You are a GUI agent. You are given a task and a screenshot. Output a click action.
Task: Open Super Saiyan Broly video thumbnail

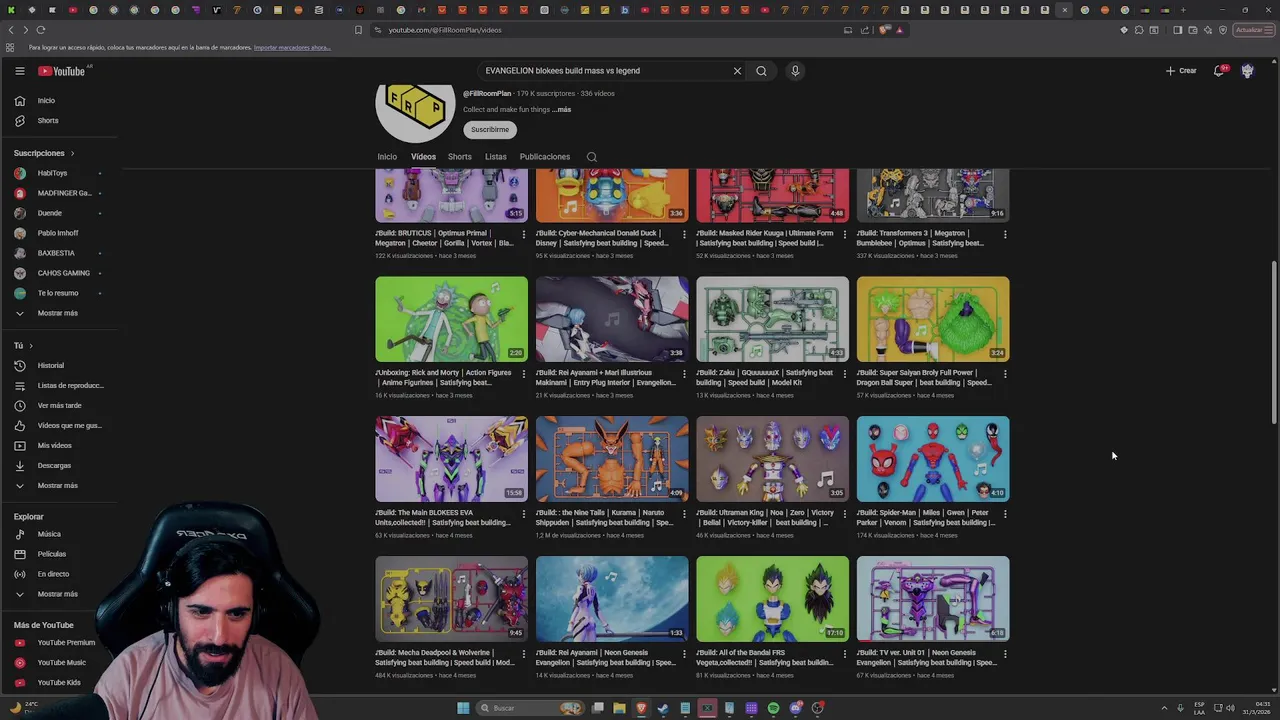tap(933, 319)
